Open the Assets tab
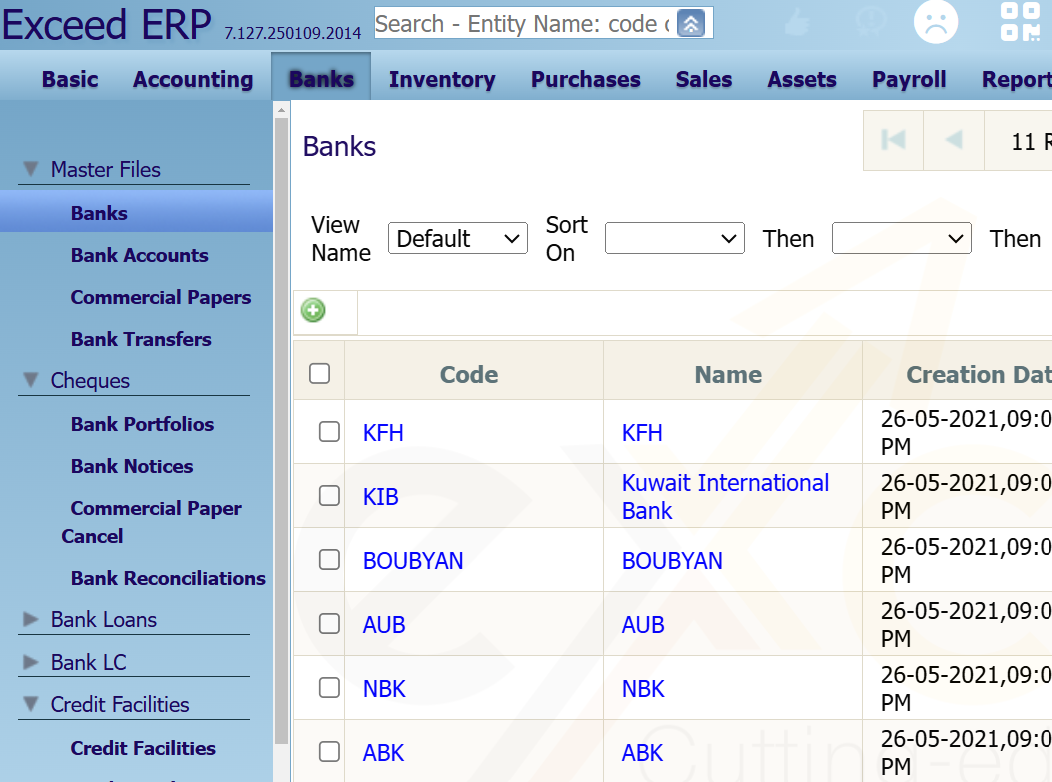1052x782 pixels. [802, 79]
